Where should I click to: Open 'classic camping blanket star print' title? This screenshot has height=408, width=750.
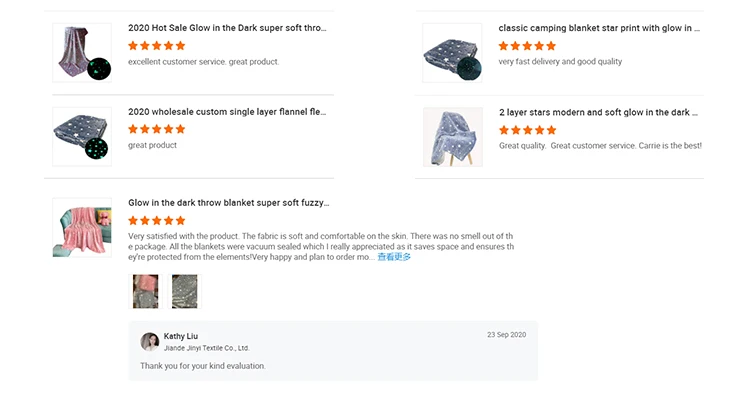pos(599,29)
